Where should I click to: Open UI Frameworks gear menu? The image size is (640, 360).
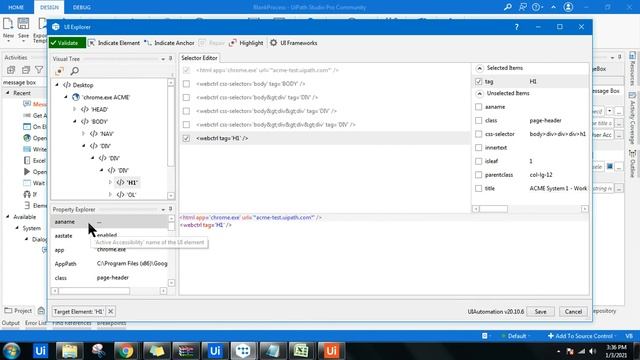tap(293, 43)
